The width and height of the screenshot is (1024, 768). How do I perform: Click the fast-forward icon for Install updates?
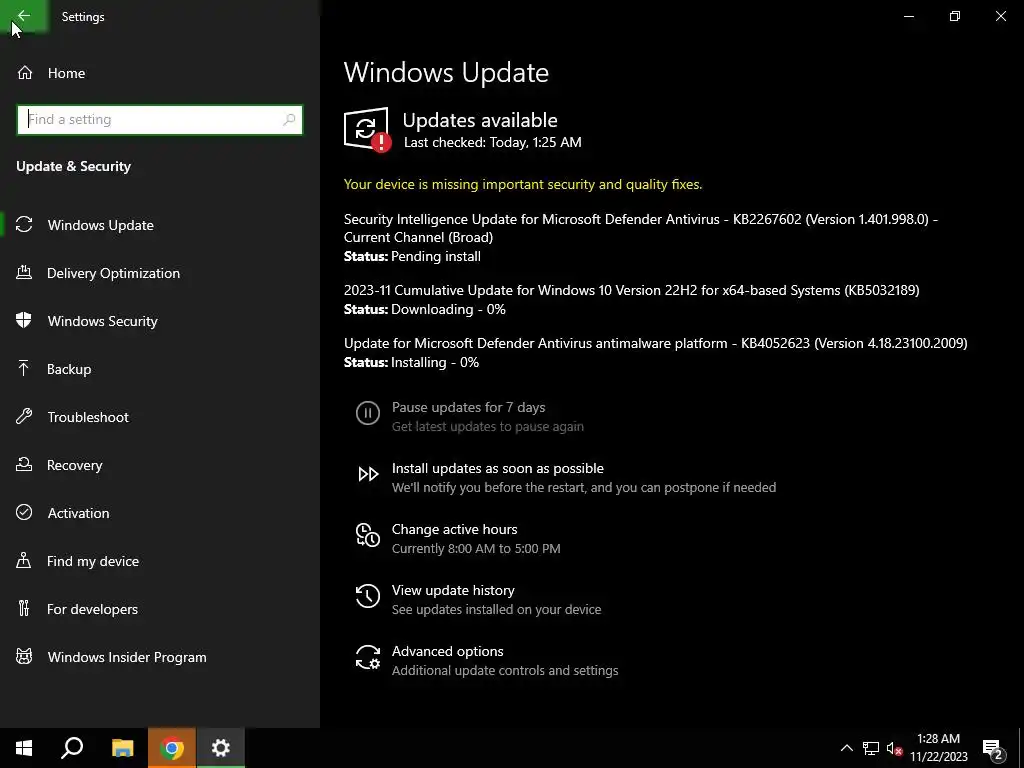click(x=368, y=474)
